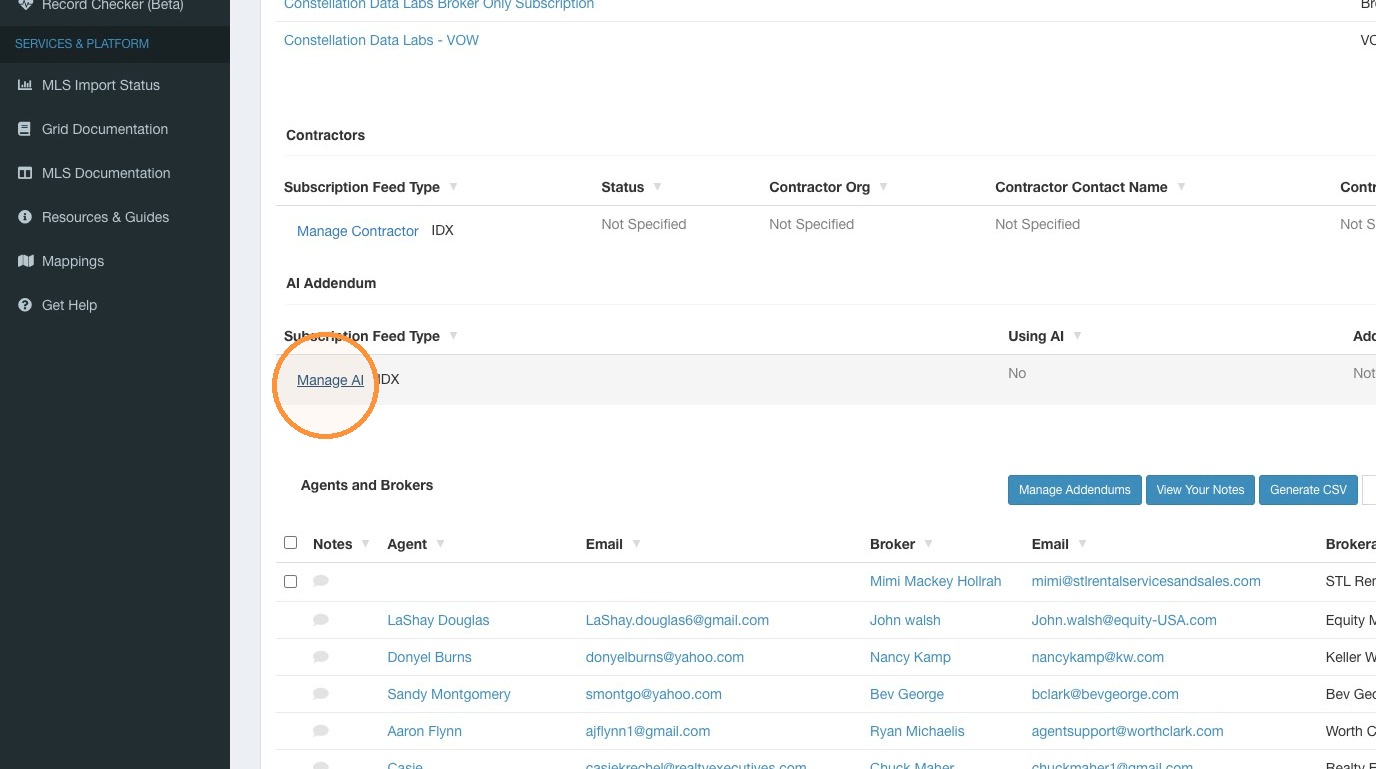Open broker Nancy Kamp link
The width and height of the screenshot is (1376, 769).
pyautogui.click(x=910, y=657)
